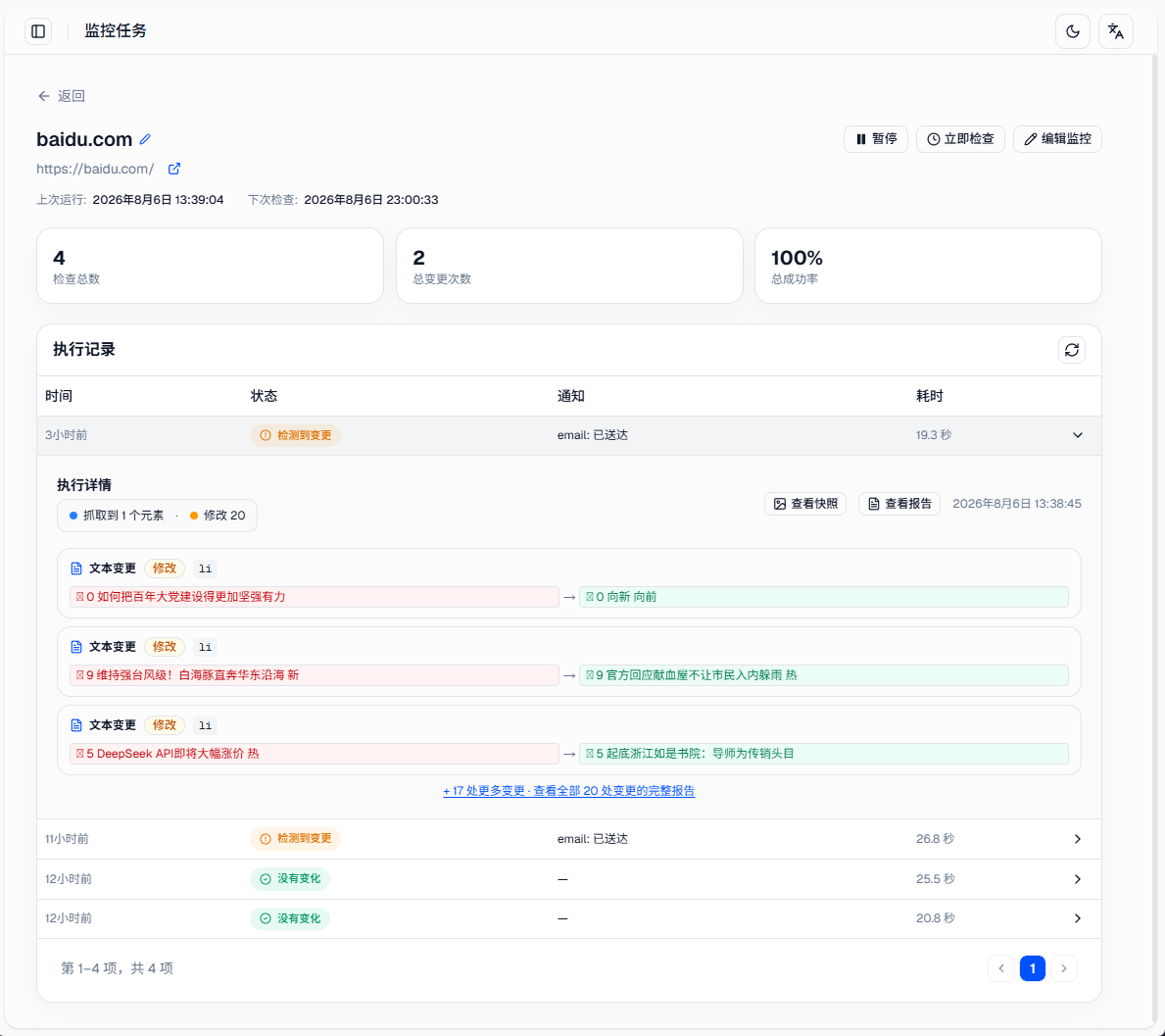This screenshot has width=1165, height=1036.
Task: Open 查看快照 snapshot button
Action: [805, 504]
